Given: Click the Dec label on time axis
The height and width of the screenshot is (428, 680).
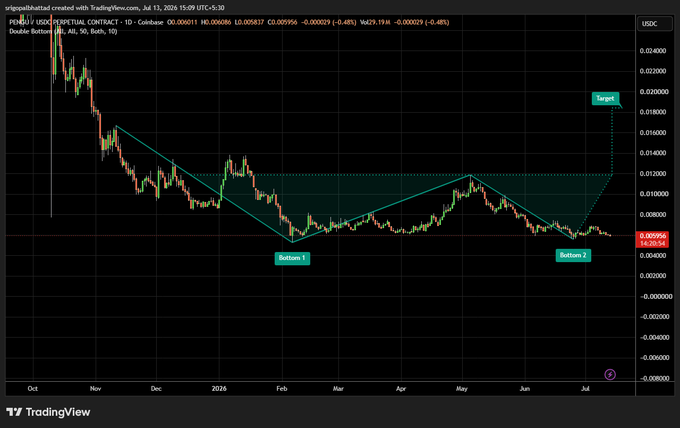Looking at the screenshot, I should [156, 389].
